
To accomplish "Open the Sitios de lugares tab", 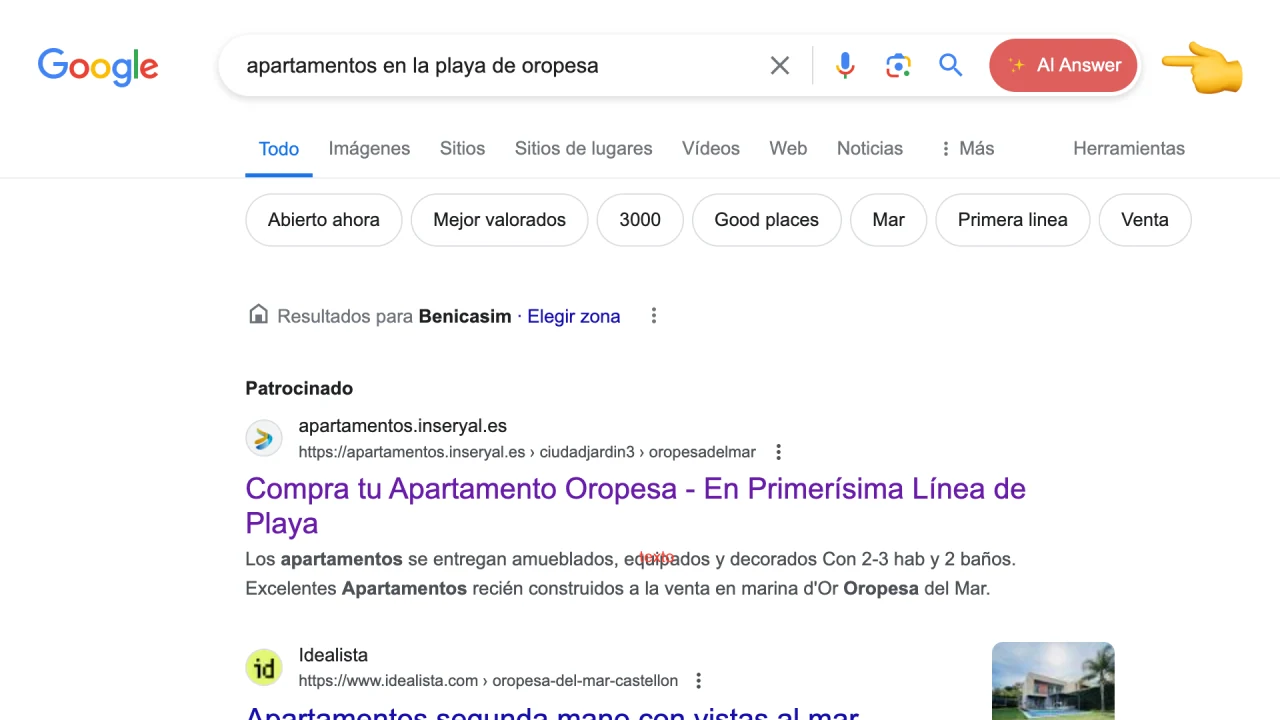I will tap(583, 148).
